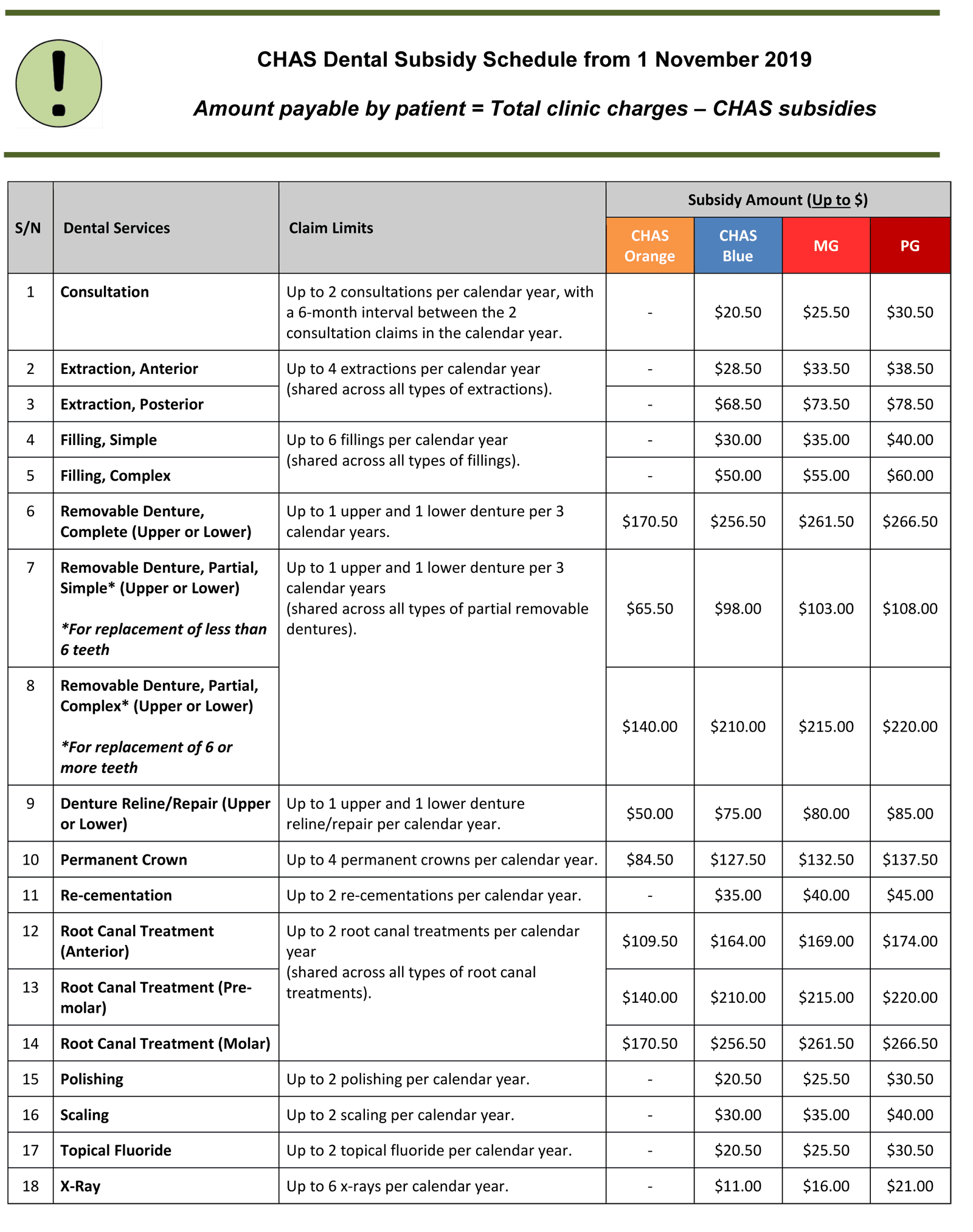Click the 'Up to 4 extractions per calendar year' limit

419,379
